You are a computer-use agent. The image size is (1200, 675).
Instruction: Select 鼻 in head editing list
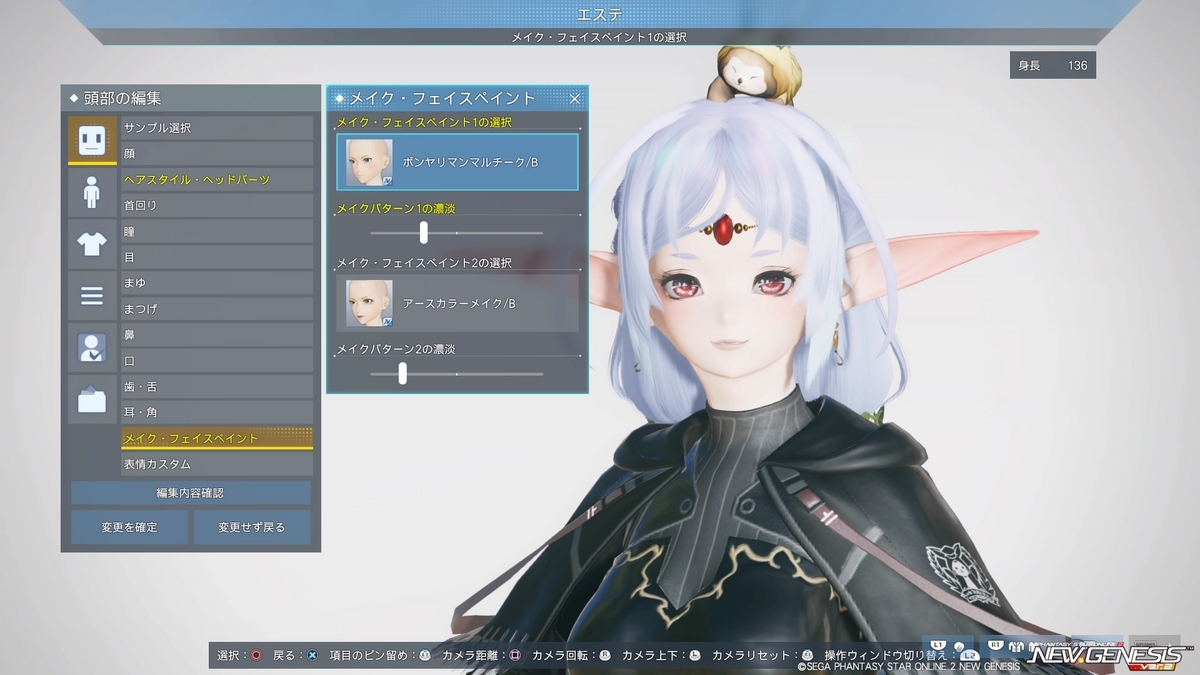[217, 335]
